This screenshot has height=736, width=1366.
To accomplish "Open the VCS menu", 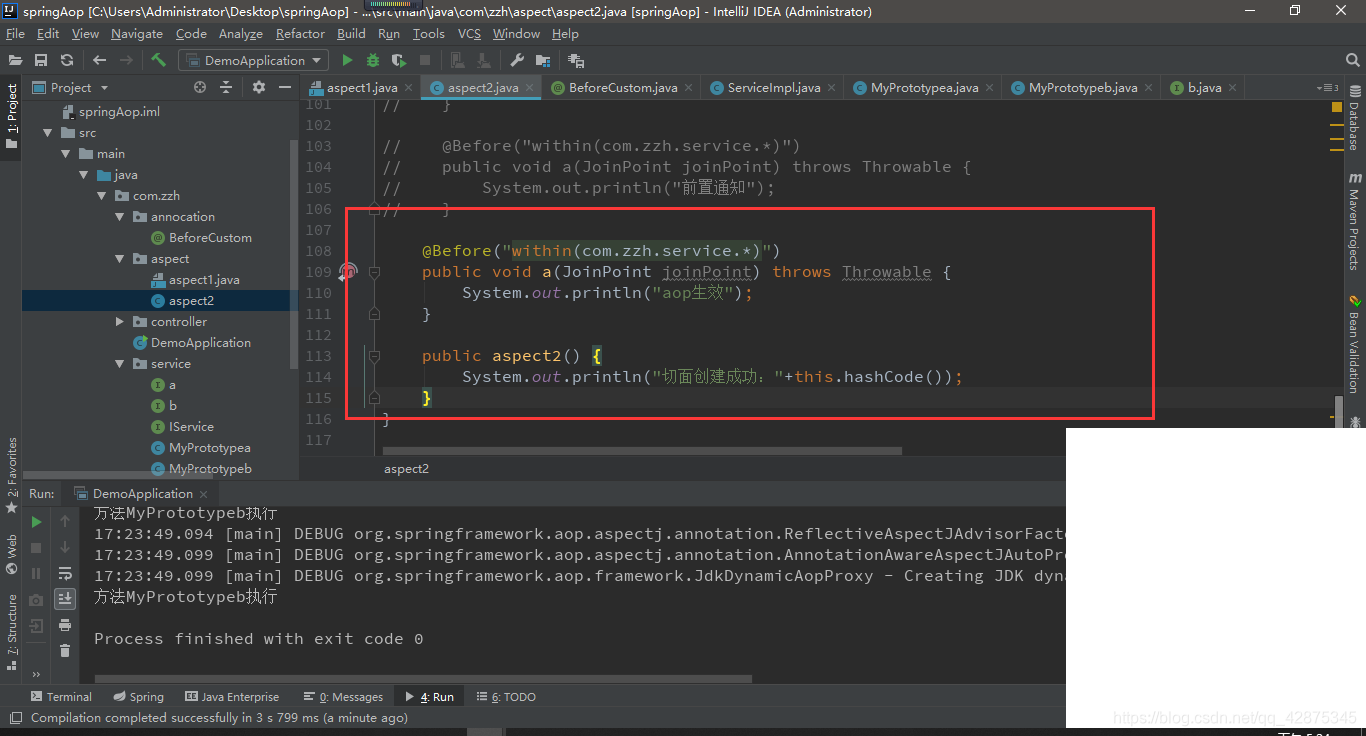I will [x=469, y=34].
